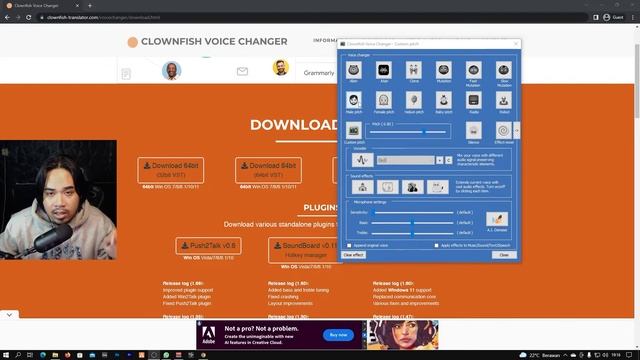640x360 pixels.
Task: Click the spiral Effect mixer icon
Action: pyautogui.click(x=504, y=131)
